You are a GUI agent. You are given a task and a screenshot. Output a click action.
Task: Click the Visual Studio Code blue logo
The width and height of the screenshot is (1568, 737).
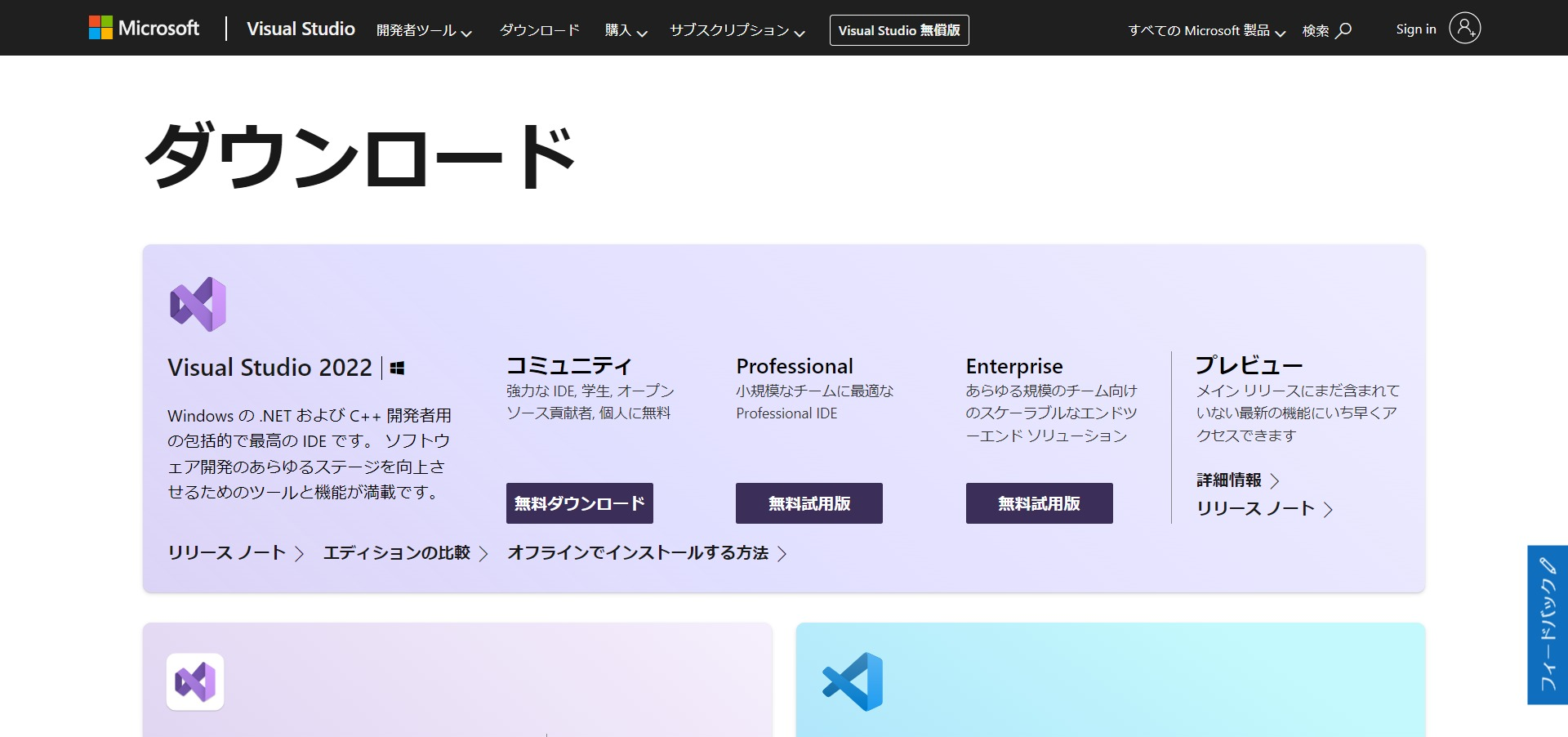(x=853, y=681)
